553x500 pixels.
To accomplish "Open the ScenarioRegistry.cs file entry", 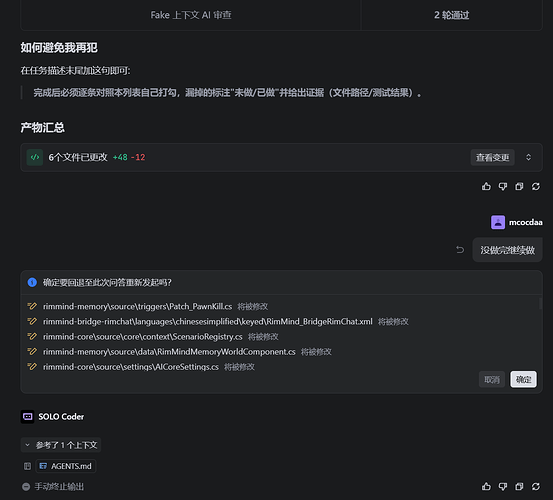I will click(x=143, y=337).
